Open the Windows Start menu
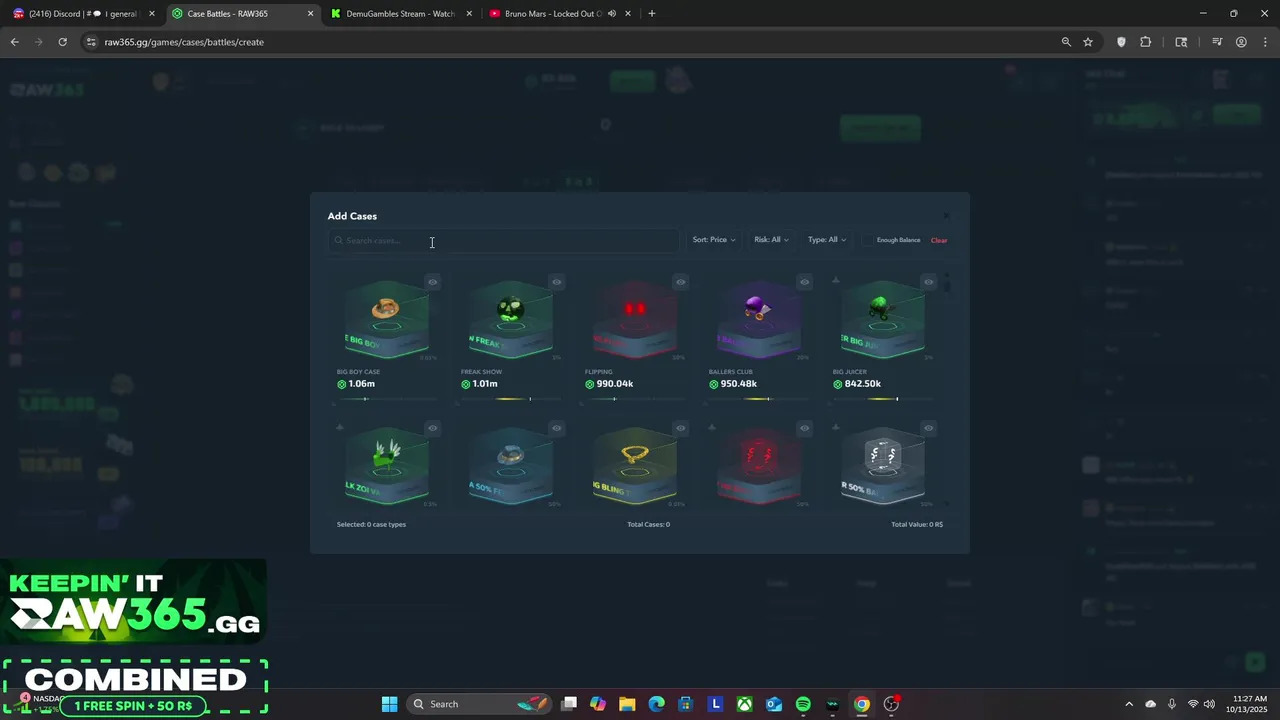The height and width of the screenshot is (720, 1280). [390, 704]
